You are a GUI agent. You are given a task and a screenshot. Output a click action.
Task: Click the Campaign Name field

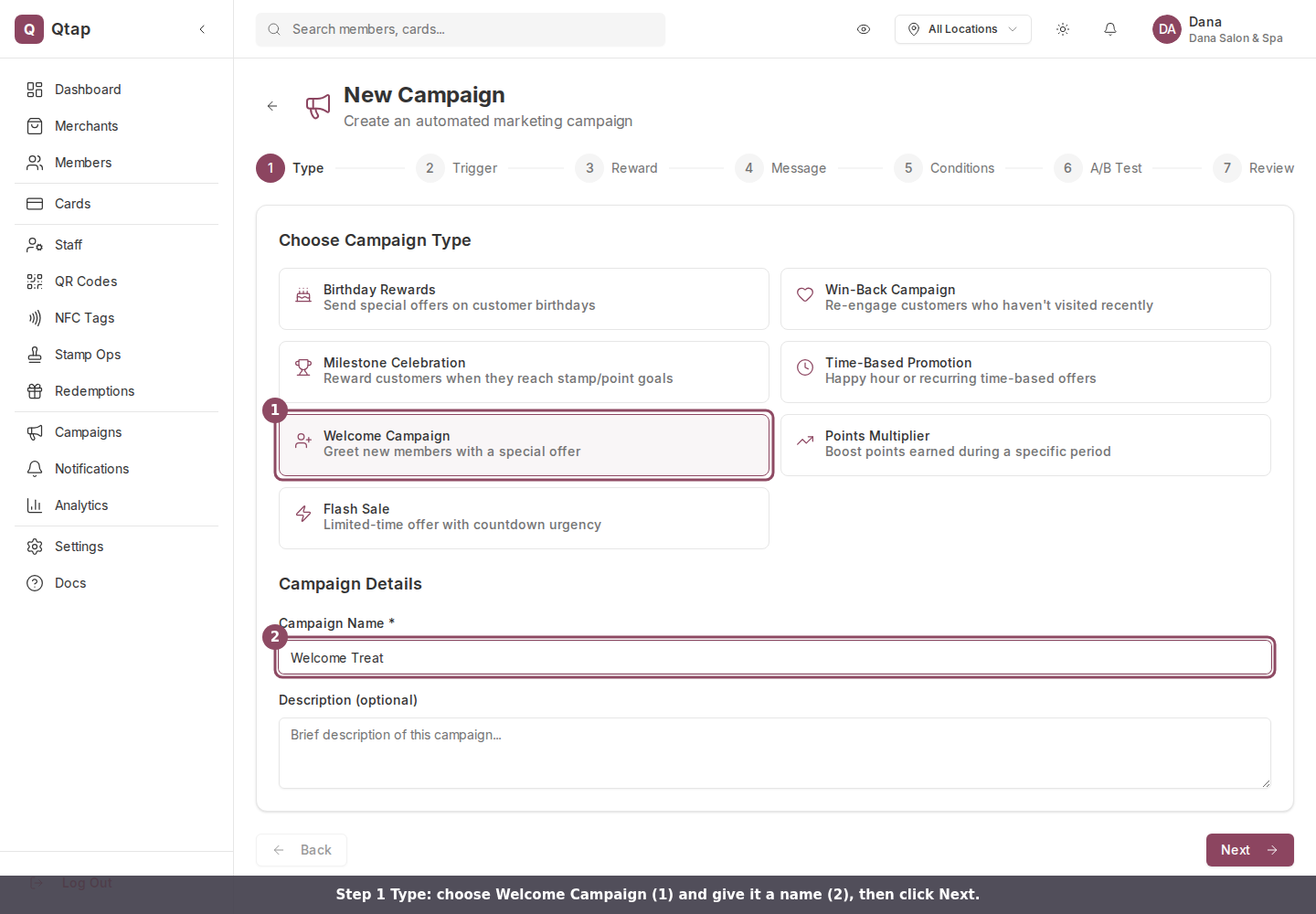775,658
